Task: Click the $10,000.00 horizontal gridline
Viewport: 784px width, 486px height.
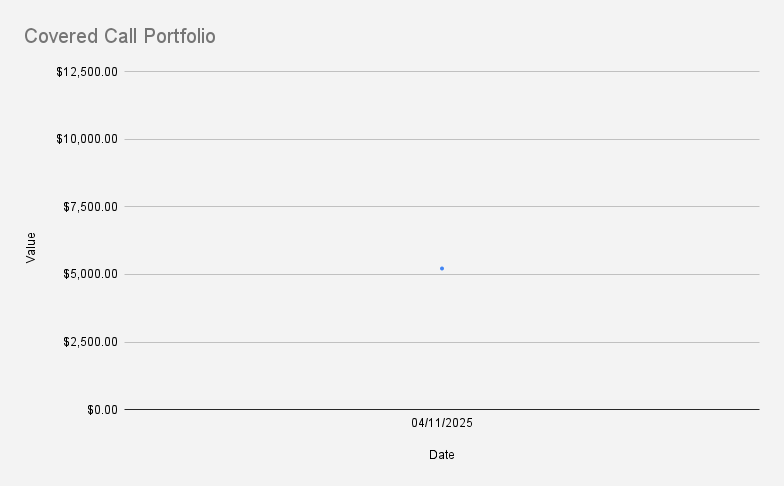Action: [300, 139]
